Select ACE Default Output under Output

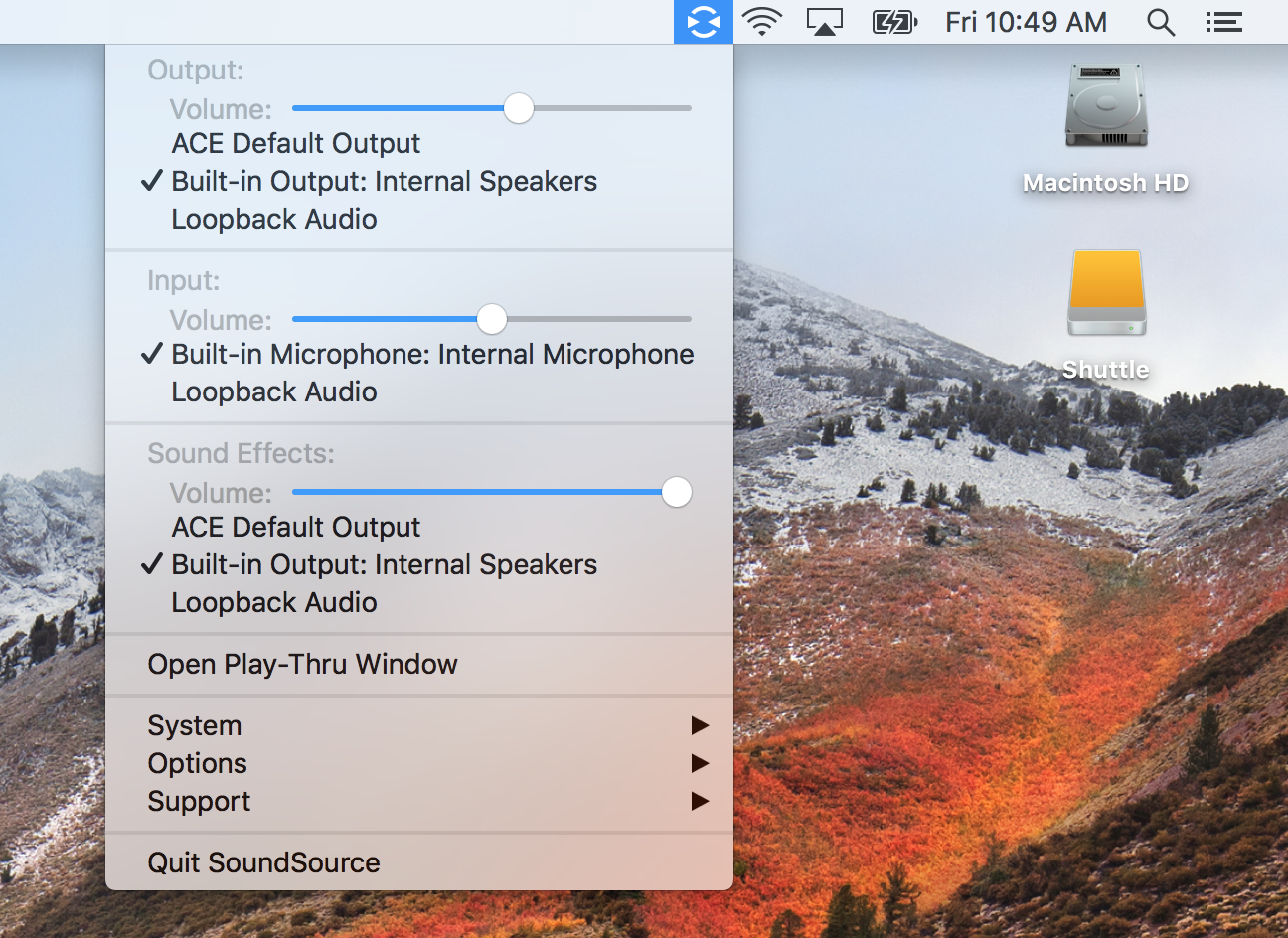(419, 143)
